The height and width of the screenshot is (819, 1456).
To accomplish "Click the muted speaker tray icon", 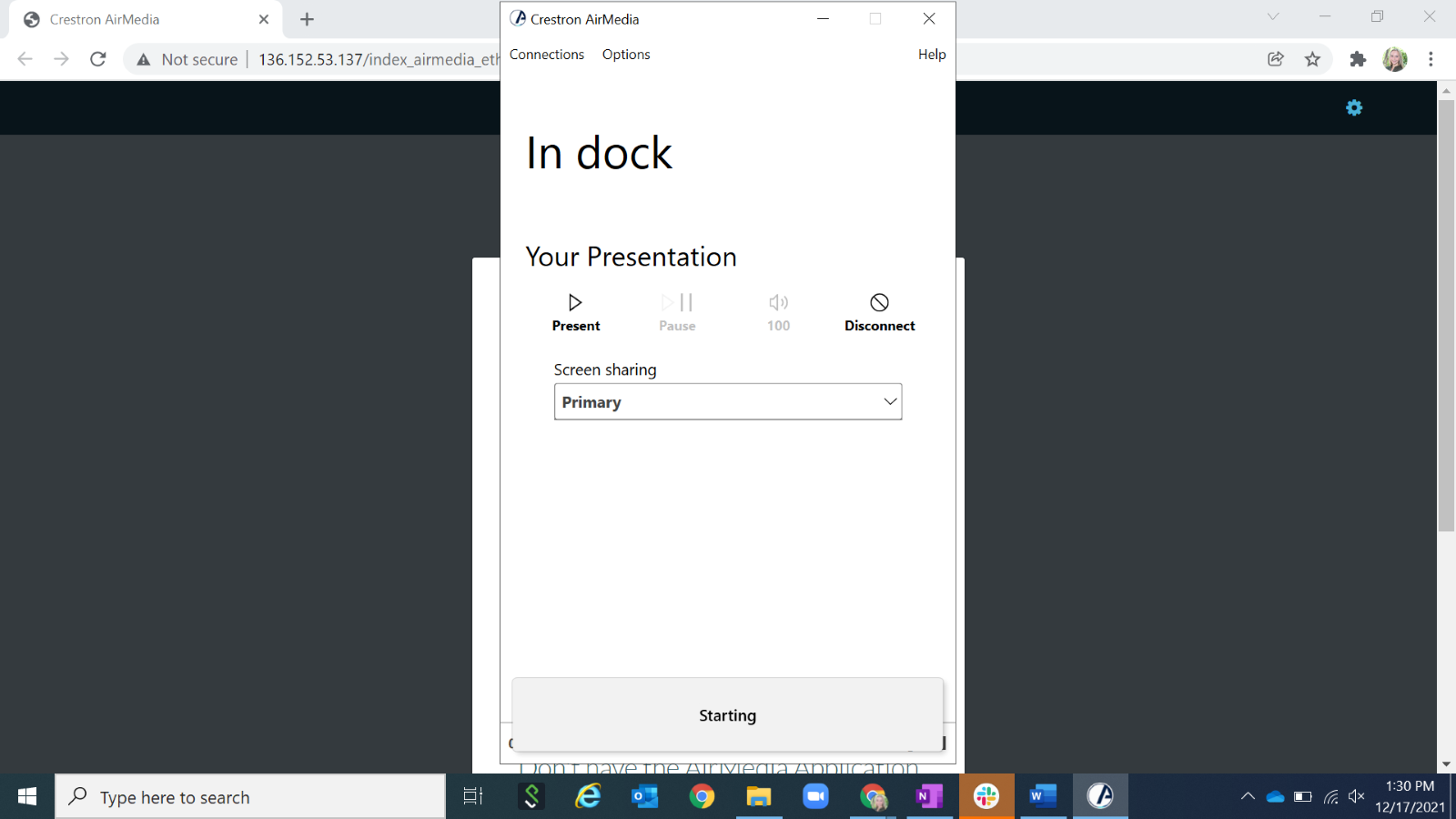I will click(1357, 797).
